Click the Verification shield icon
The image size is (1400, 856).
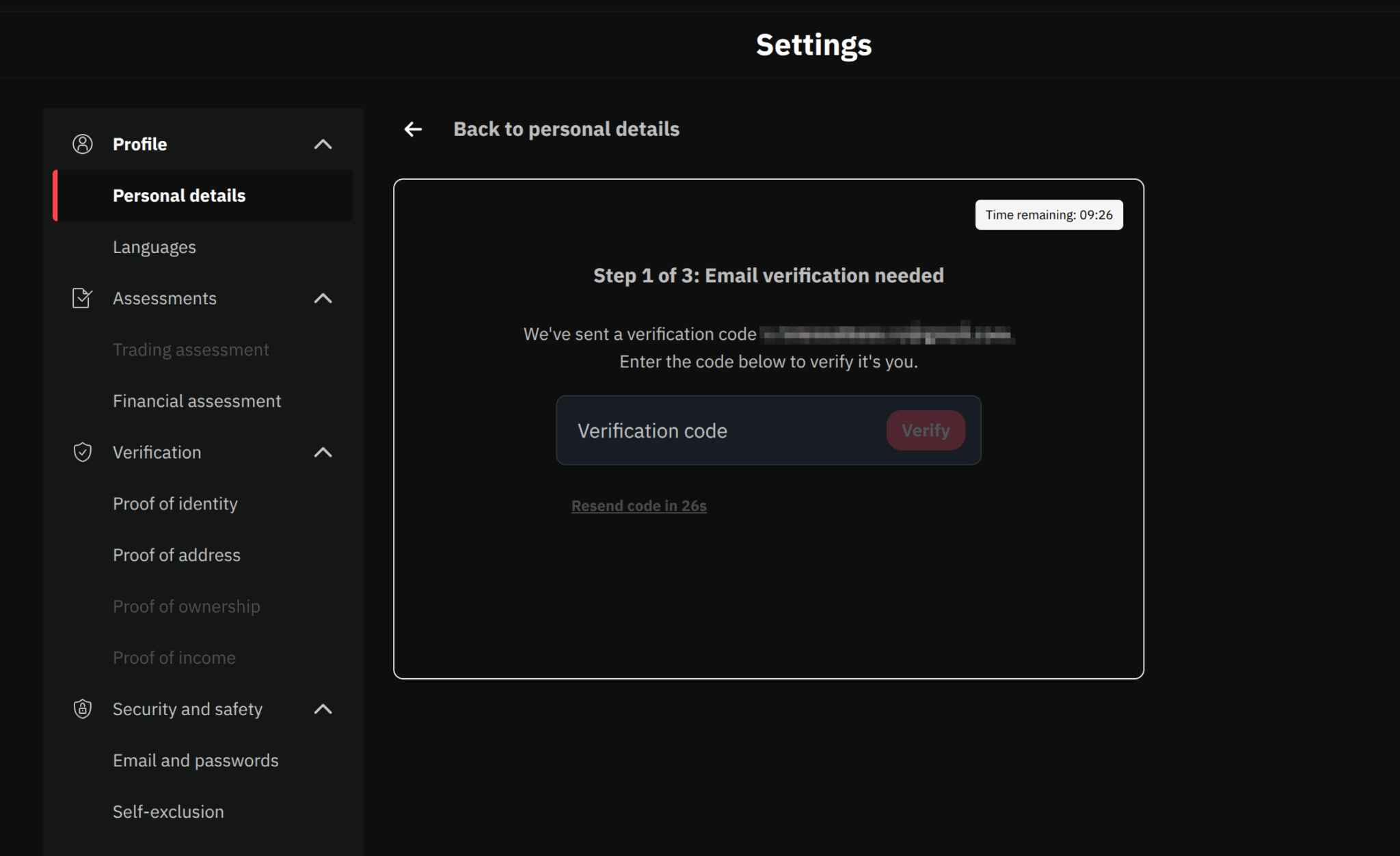click(83, 452)
